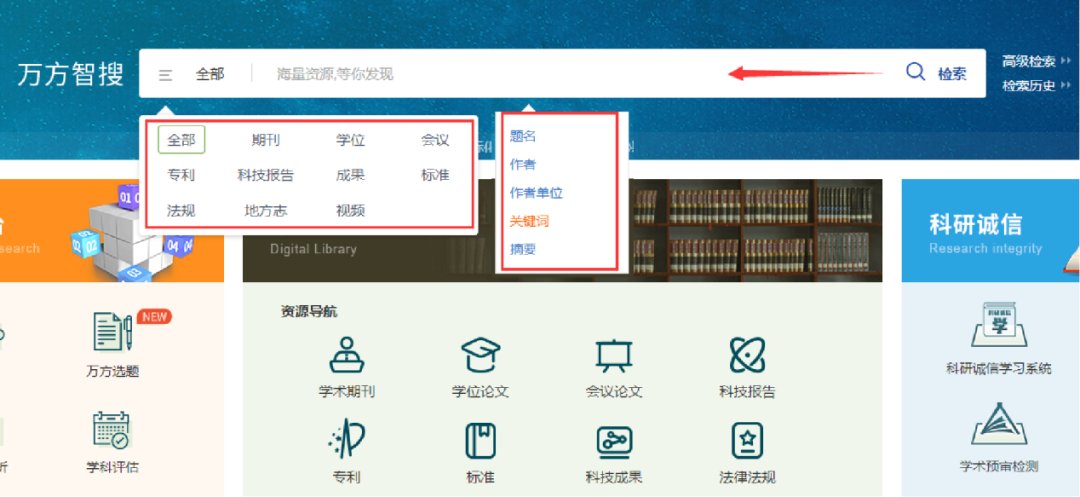Click the 科技成果 label text
Image resolution: width=1080 pixels, height=497 pixels.
click(614, 477)
